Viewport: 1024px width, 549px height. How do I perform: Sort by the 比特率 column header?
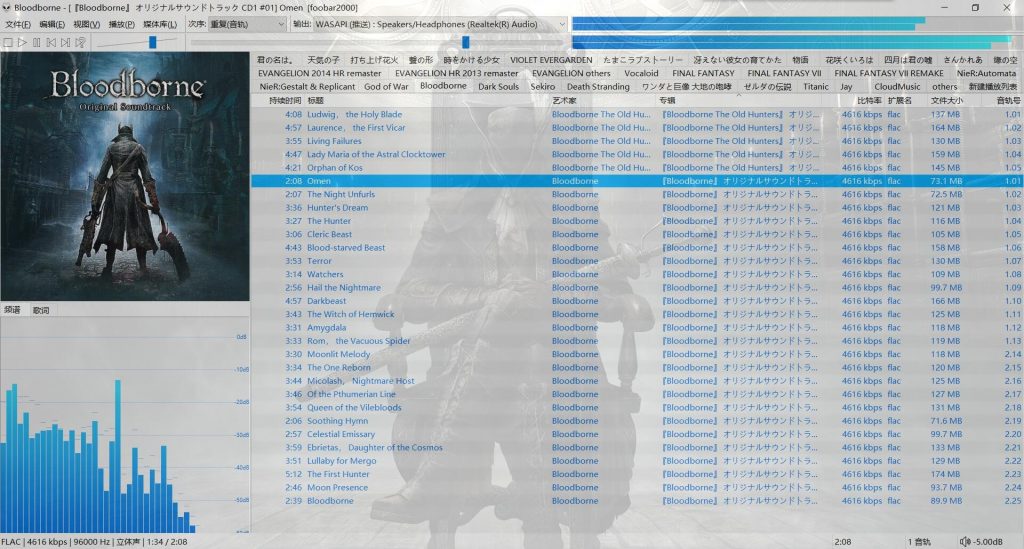click(x=869, y=101)
